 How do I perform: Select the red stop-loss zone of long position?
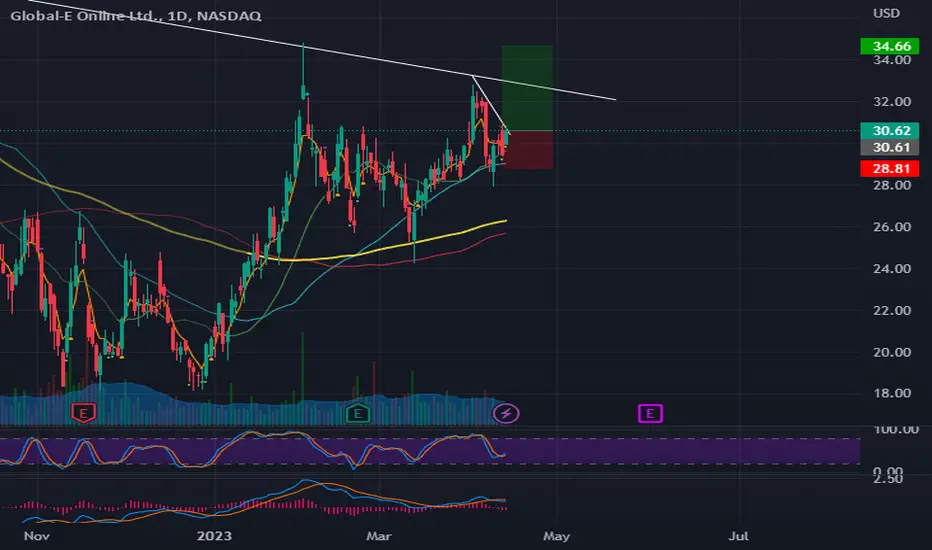(529, 150)
